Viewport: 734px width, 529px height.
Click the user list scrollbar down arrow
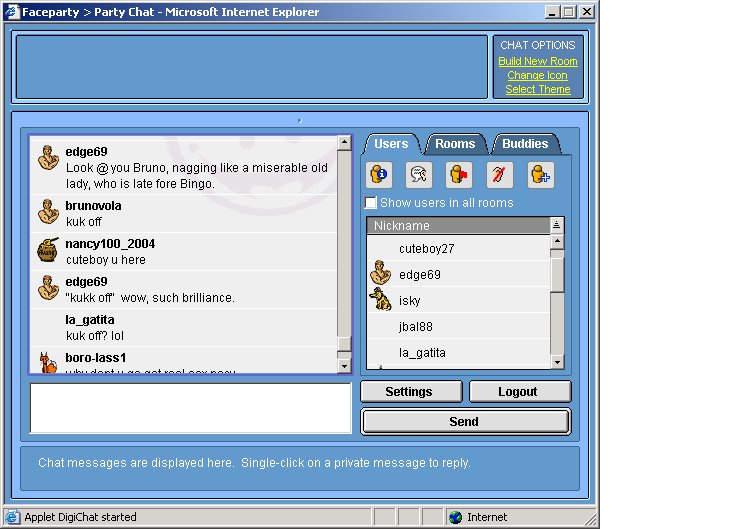[x=557, y=362]
